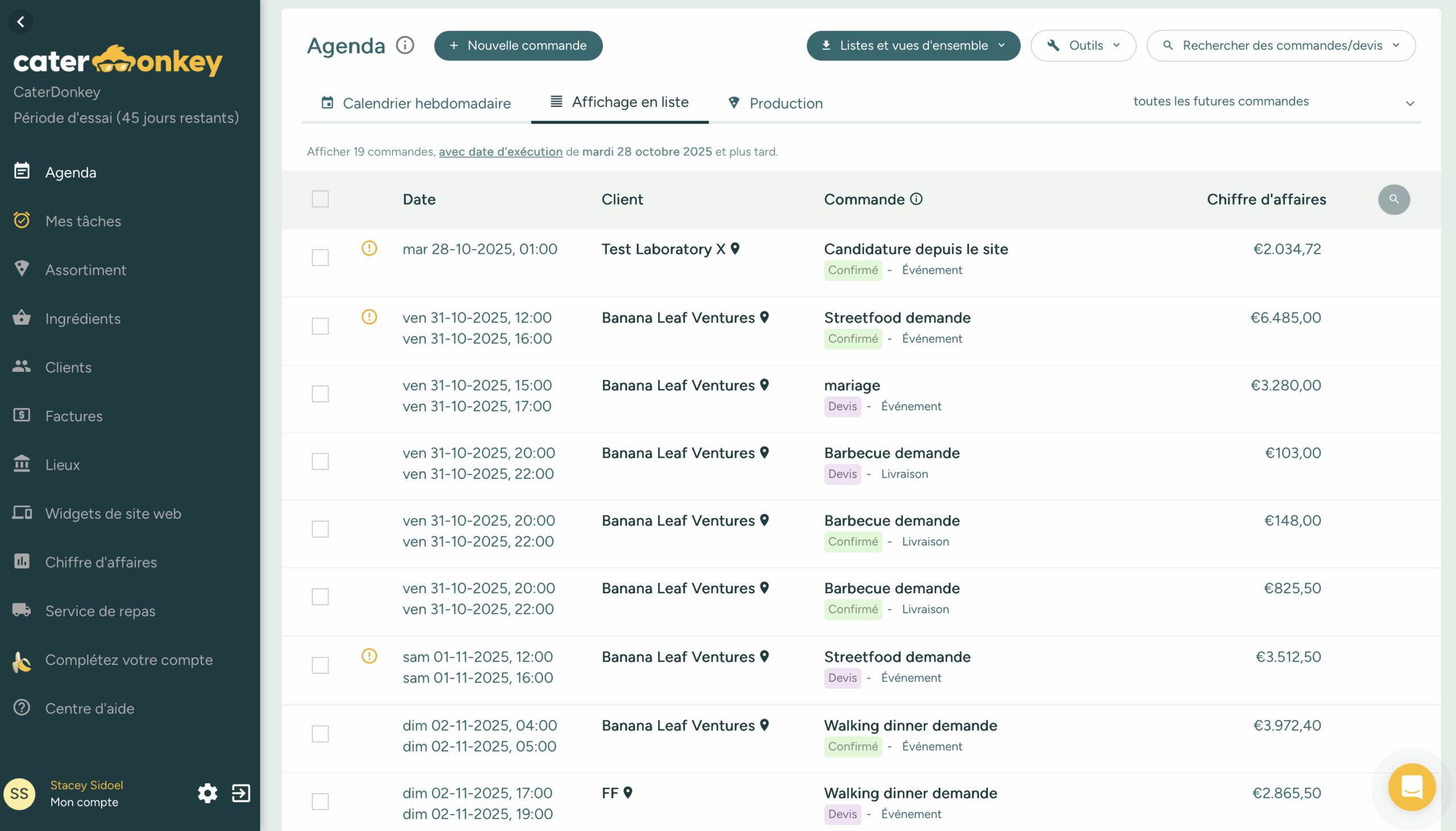Screen dimensions: 1456x831
Task: Open the Rechercher des commandes/devis search field
Action: coord(1281,46)
